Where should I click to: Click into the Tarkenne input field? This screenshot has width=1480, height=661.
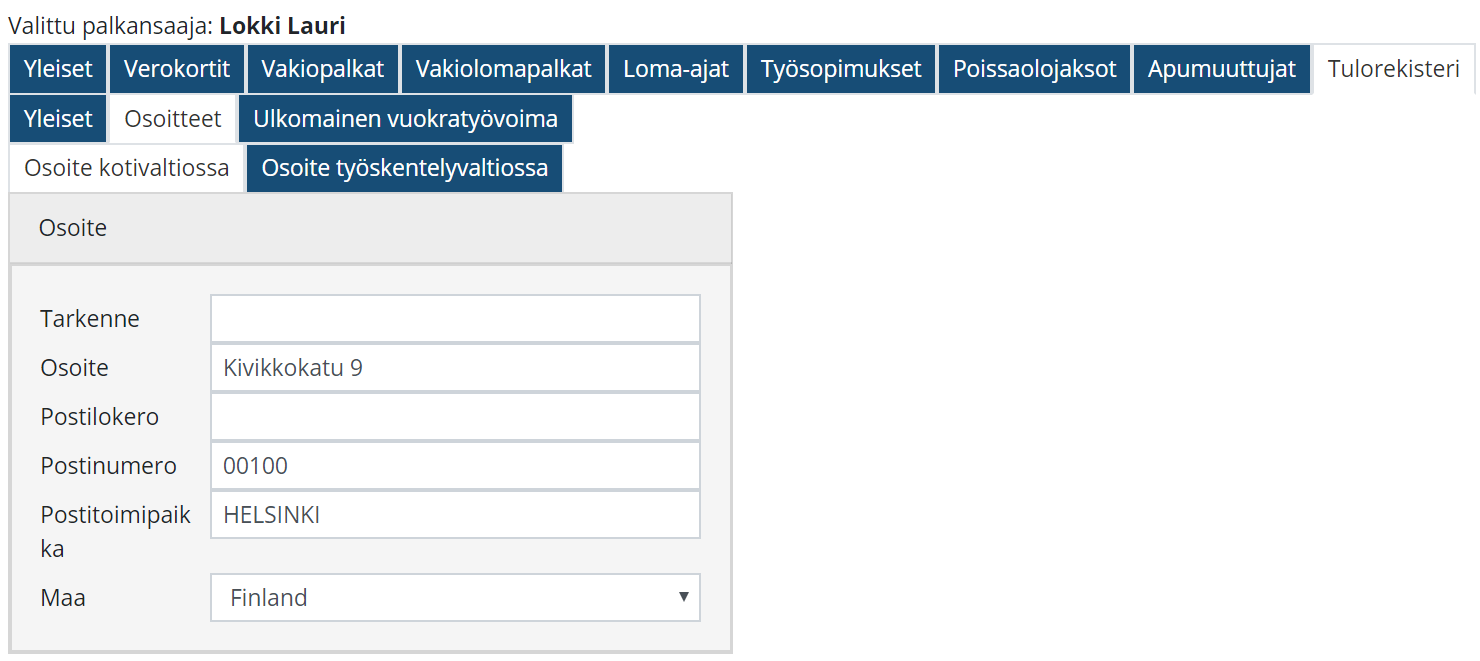click(x=455, y=319)
